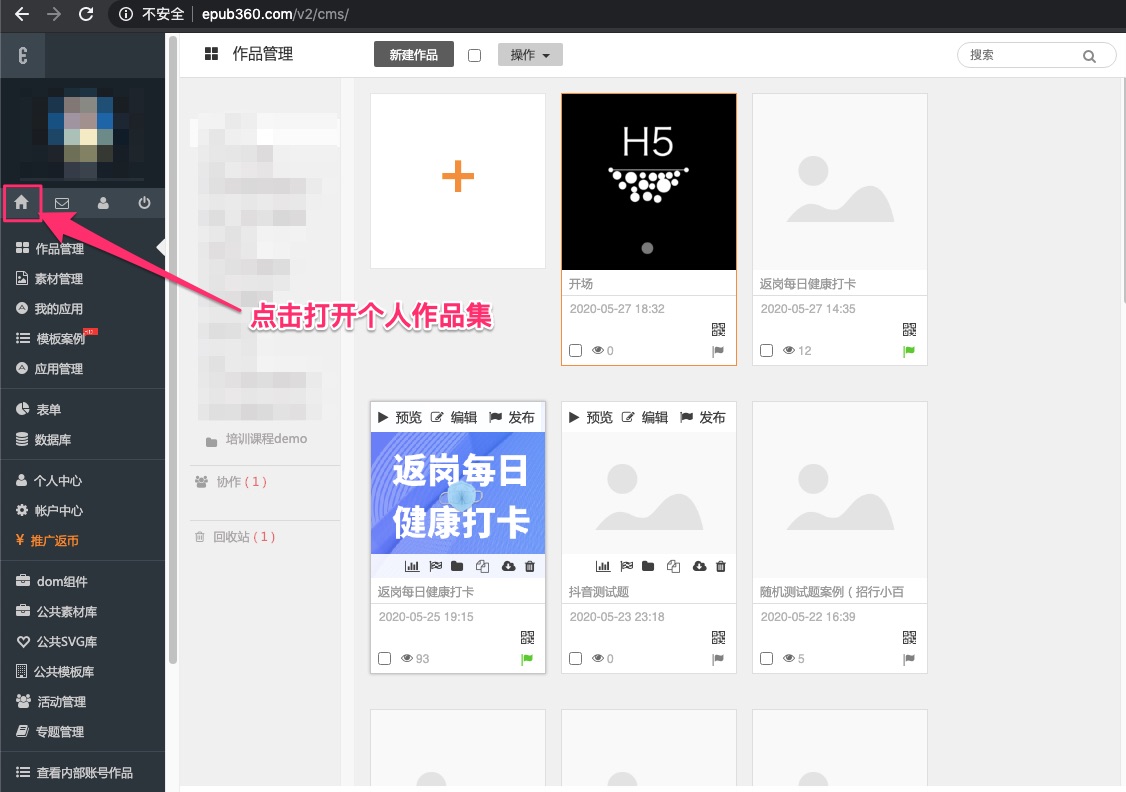This screenshot has width=1126, height=792.
Task: Open messages via the envelope icon
Action: coord(62,203)
